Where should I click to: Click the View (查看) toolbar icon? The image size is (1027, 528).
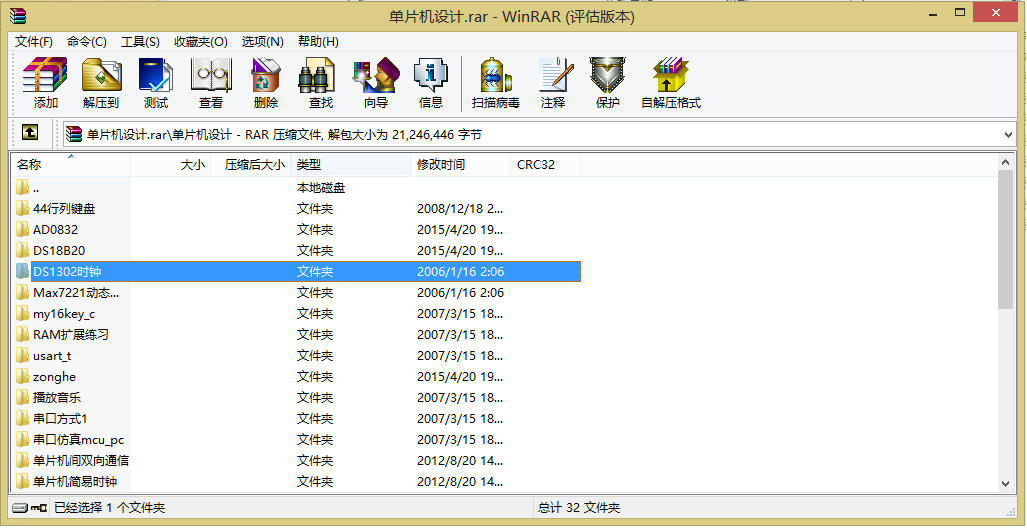click(211, 83)
